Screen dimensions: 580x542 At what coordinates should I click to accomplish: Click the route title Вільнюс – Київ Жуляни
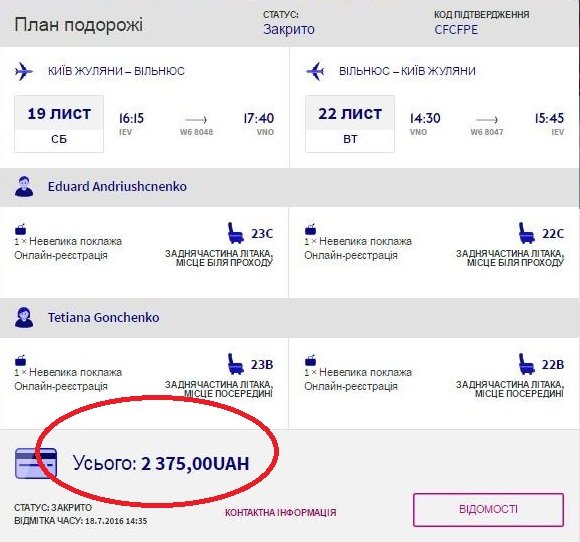(407, 71)
